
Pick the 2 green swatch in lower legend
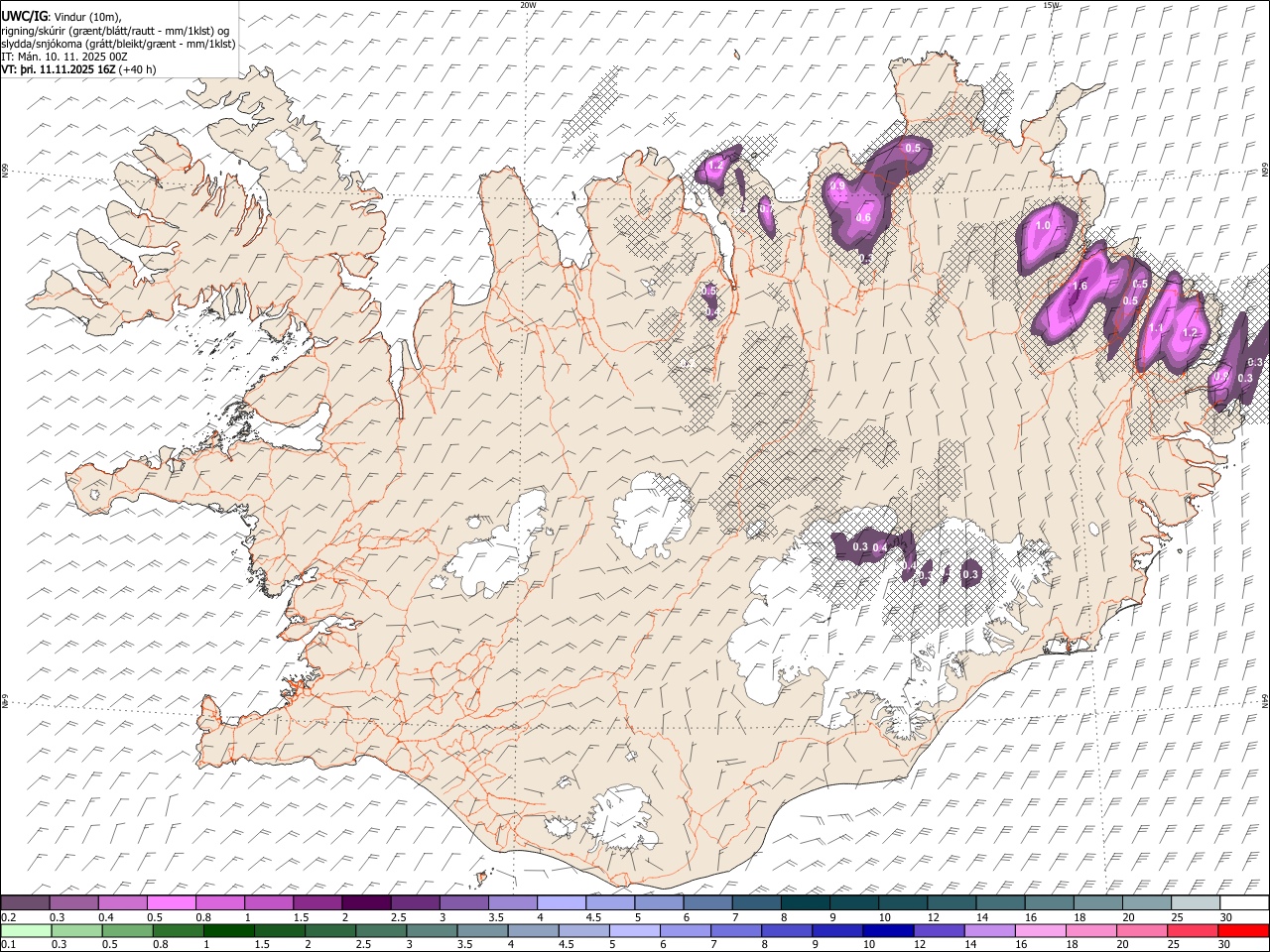coord(329,931)
